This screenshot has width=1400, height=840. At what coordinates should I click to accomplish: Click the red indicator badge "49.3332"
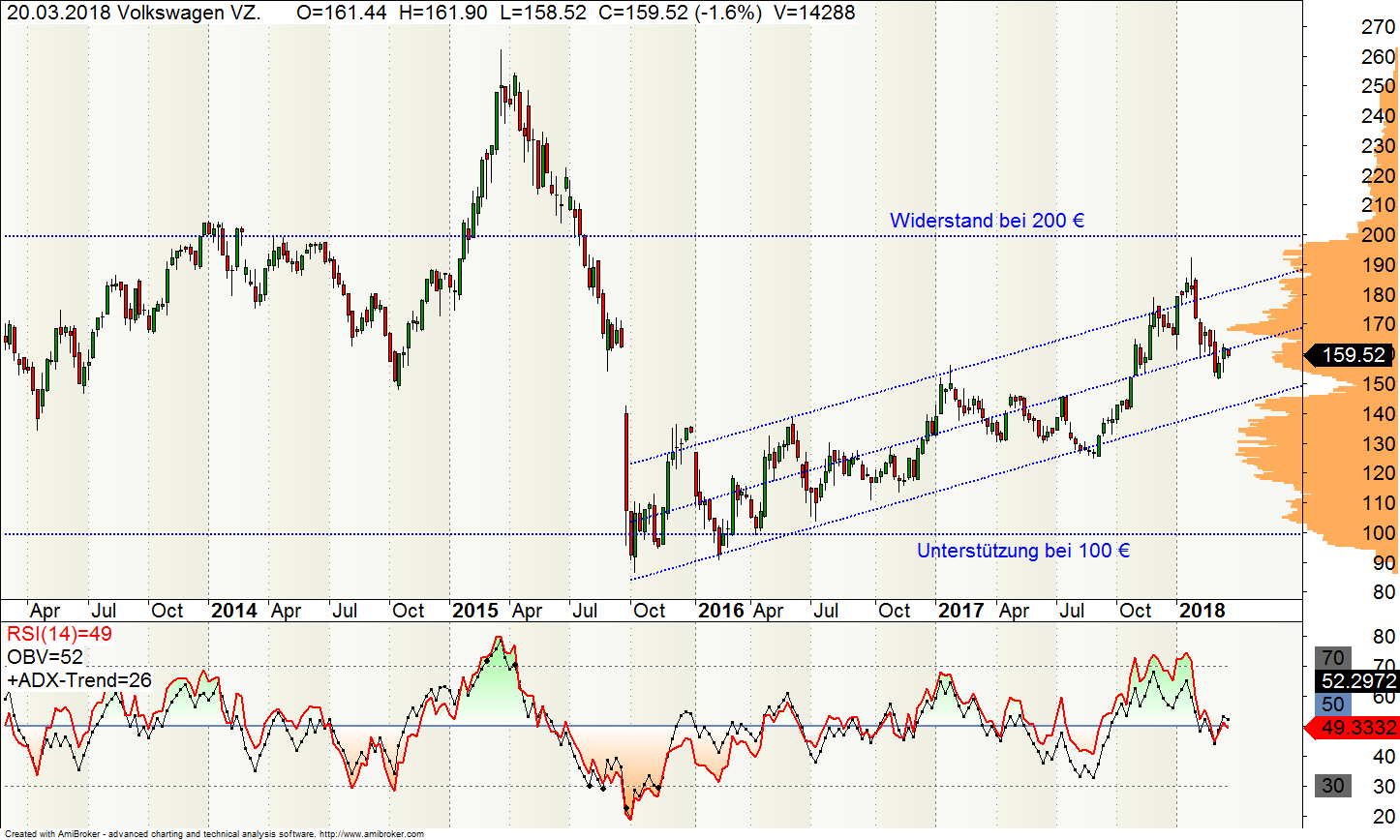point(1352,727)
